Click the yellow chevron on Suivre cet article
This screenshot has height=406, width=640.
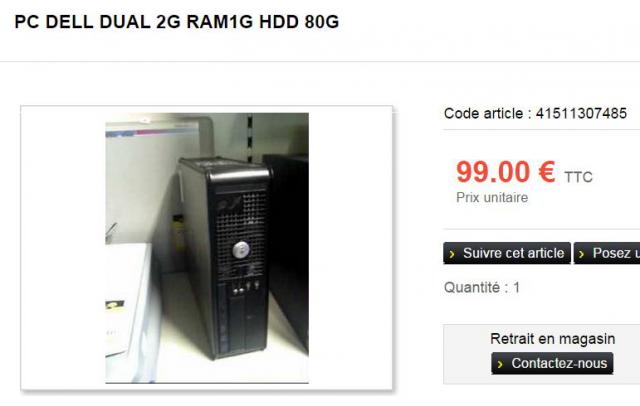tap(452, 254)
